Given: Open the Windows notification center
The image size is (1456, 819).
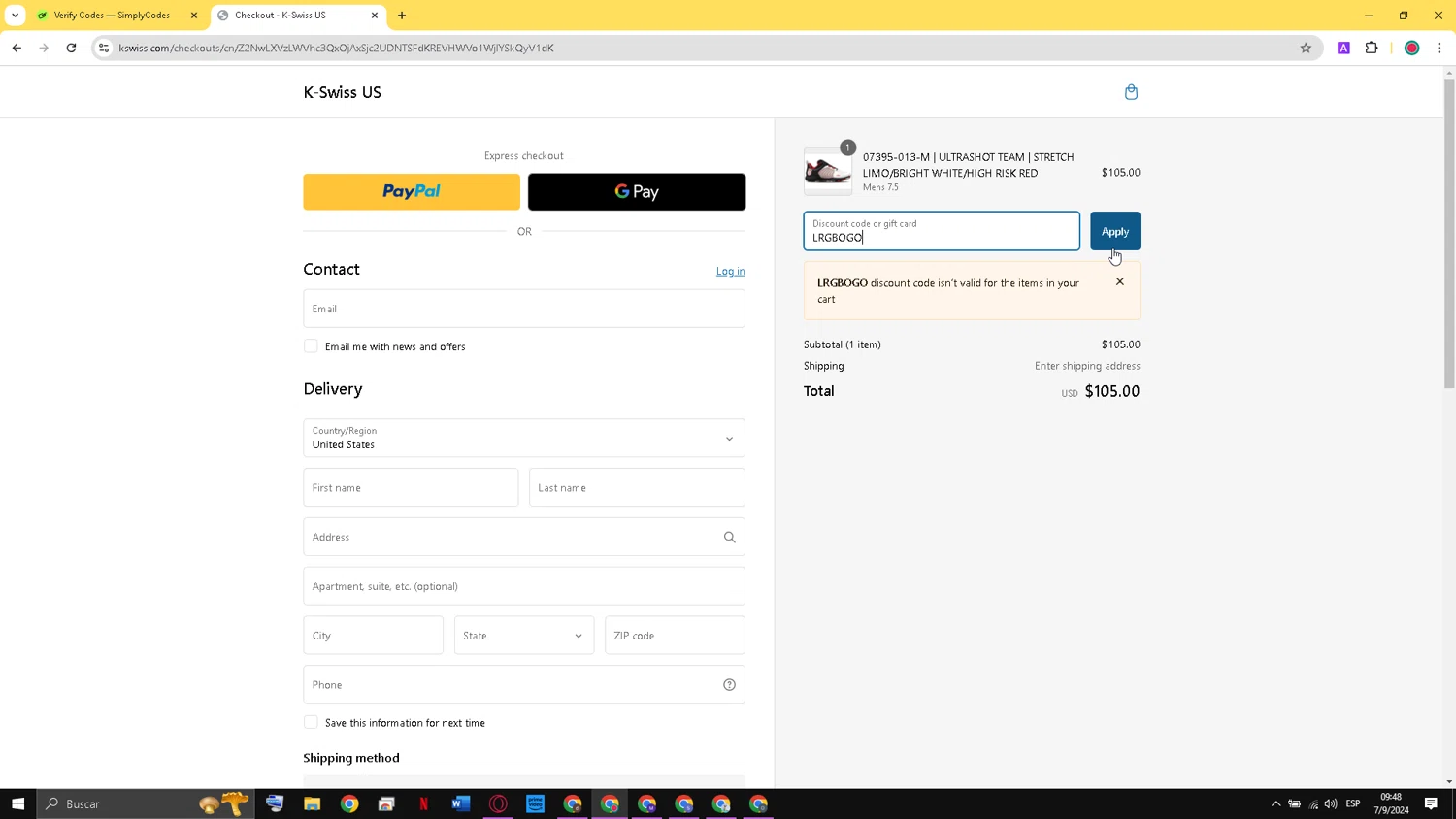Looking at the screenshot, I should click(1431, 803).
